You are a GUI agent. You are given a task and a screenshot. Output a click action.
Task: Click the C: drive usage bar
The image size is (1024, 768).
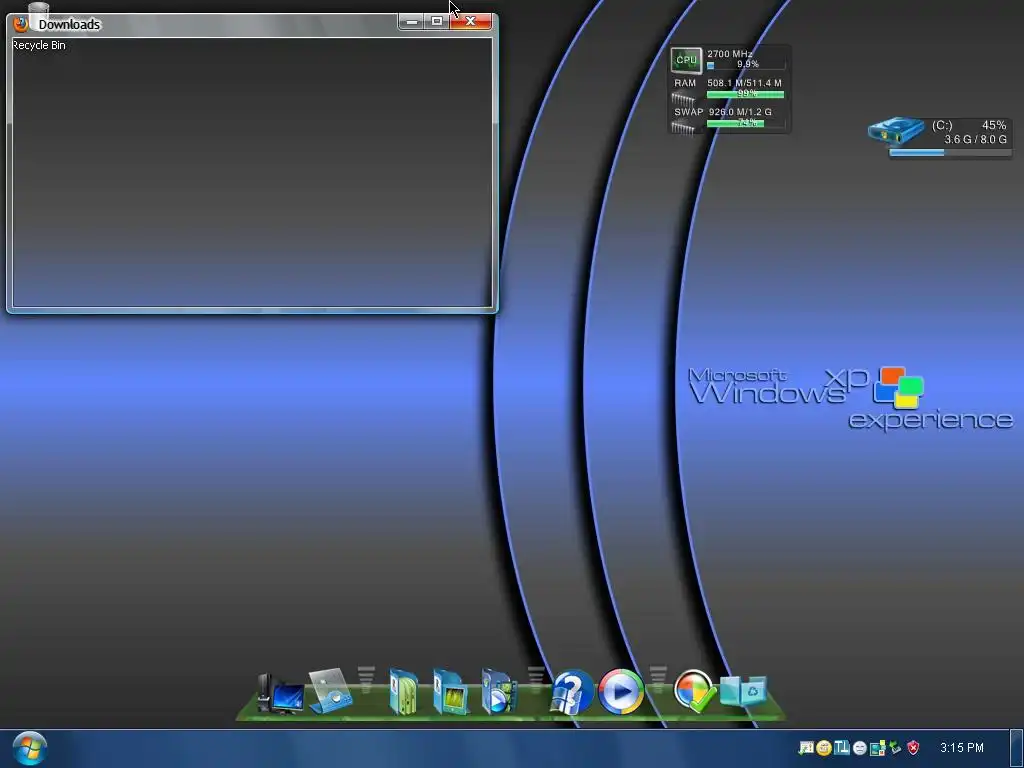click(x=950, y=153)
